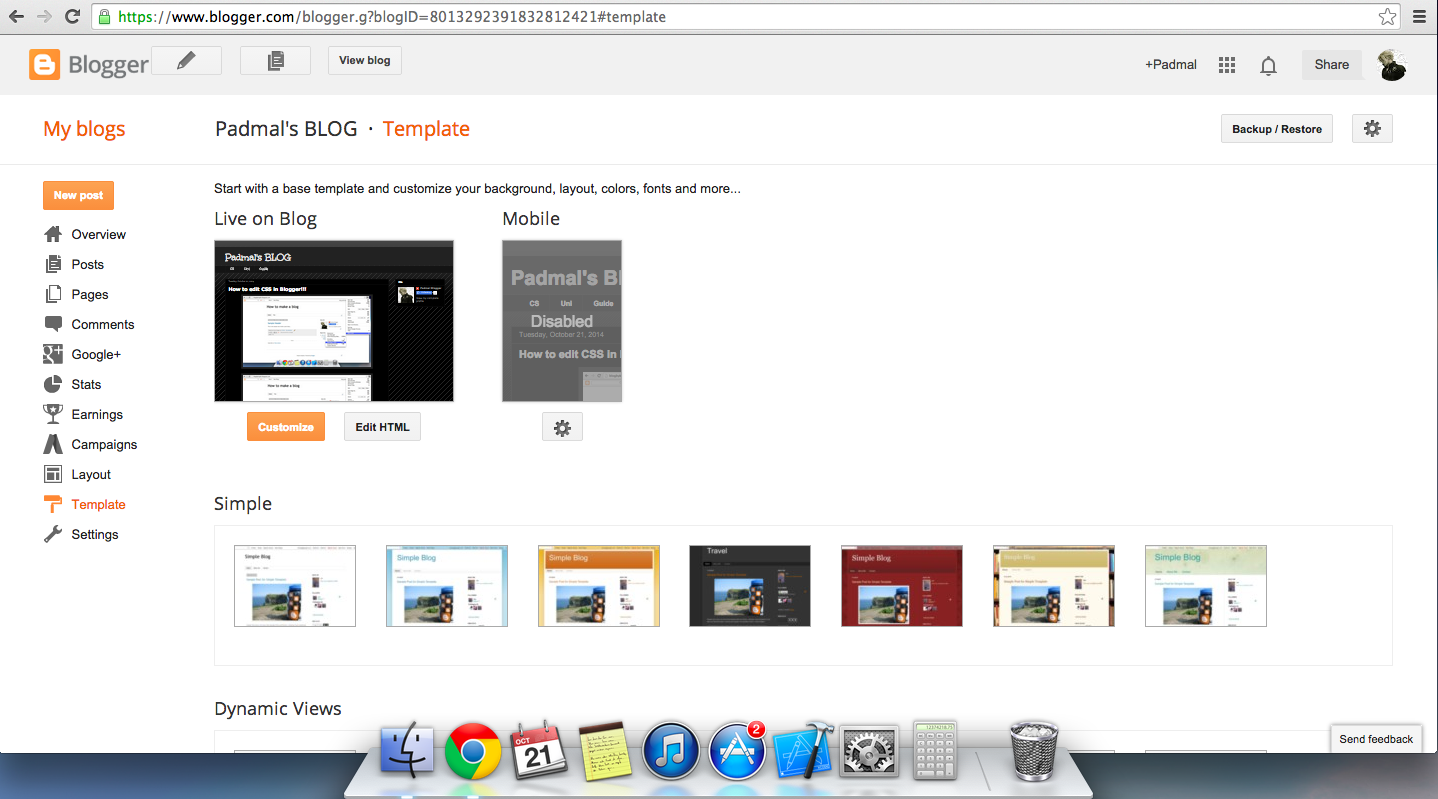Click the settings gear next to Backup / Restore

[x=1372, y=128]
